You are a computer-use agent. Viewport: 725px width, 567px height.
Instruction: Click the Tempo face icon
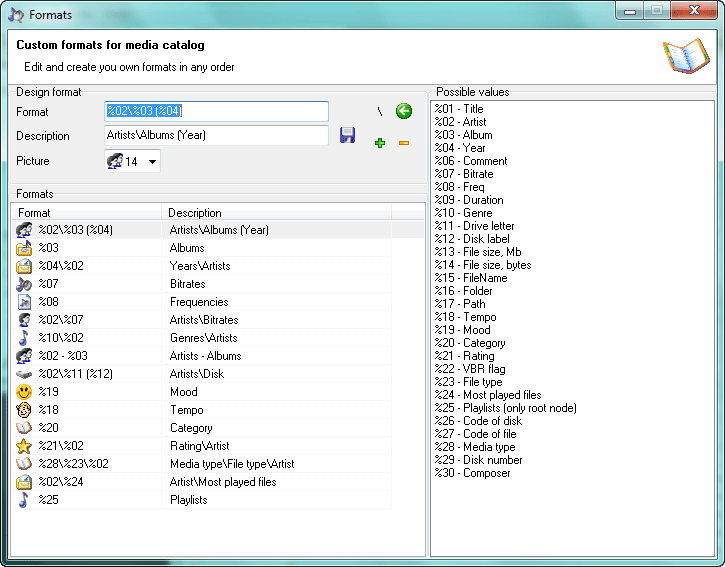point(24,410)
